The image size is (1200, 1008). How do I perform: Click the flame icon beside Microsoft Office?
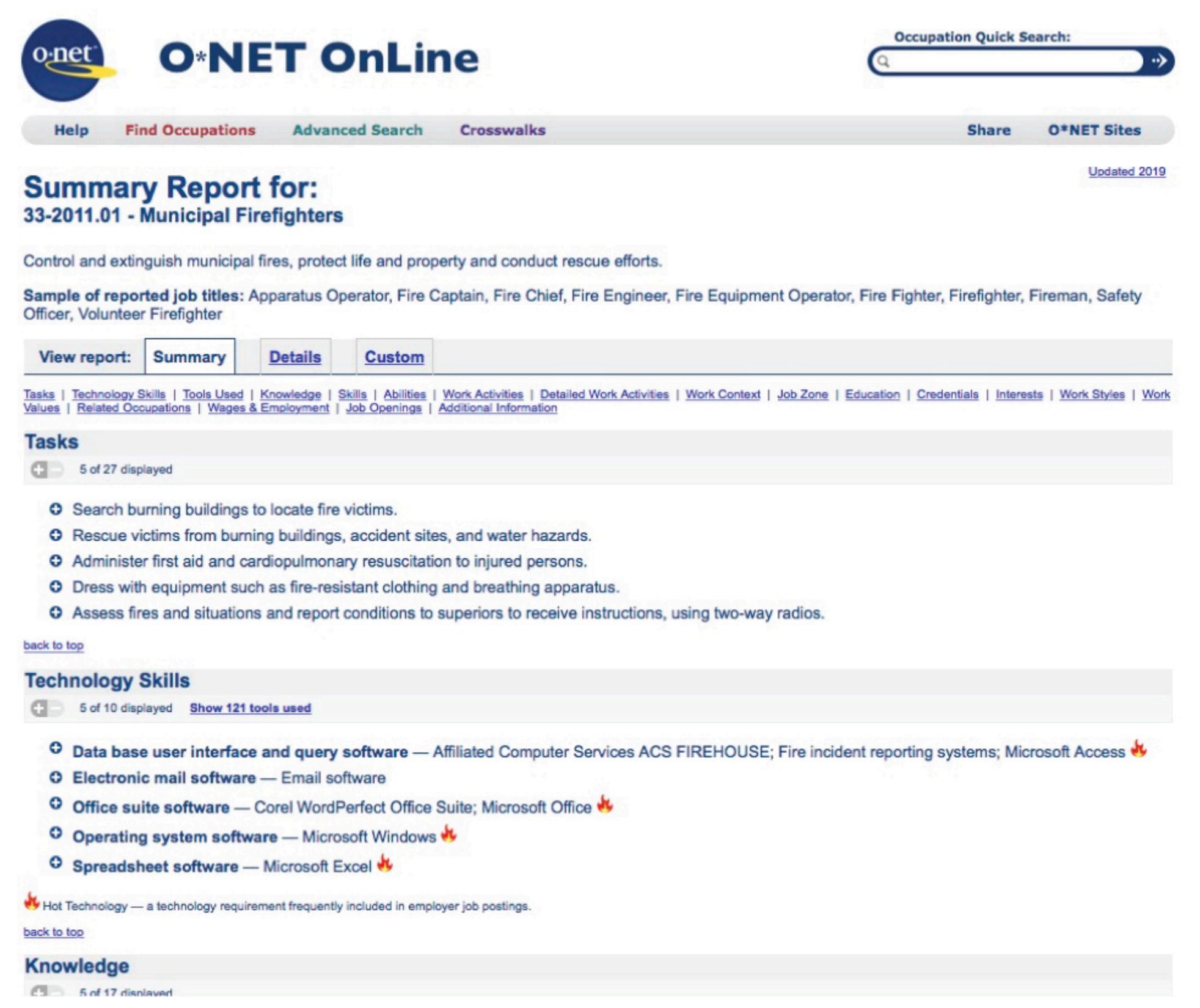(604, 805)
